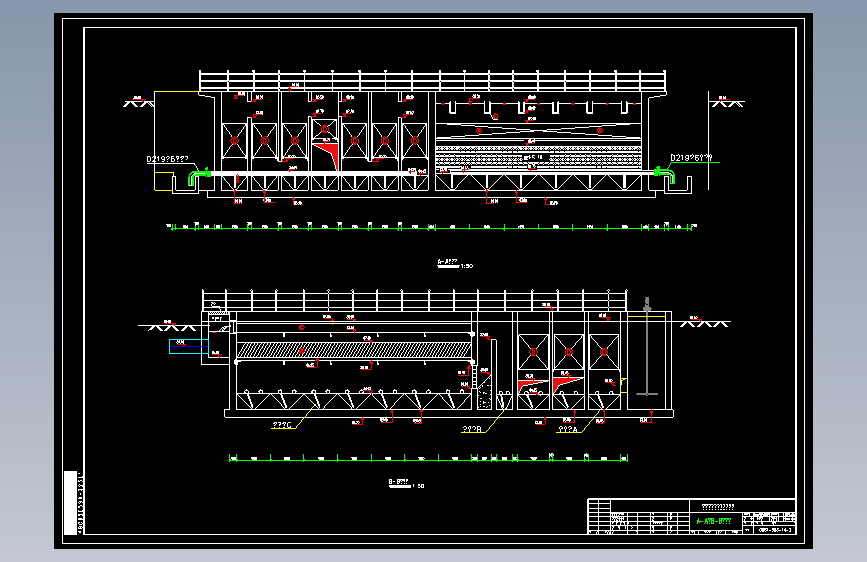Click the "???A" callout label
The image size is (867, 562).
[568, 429]
